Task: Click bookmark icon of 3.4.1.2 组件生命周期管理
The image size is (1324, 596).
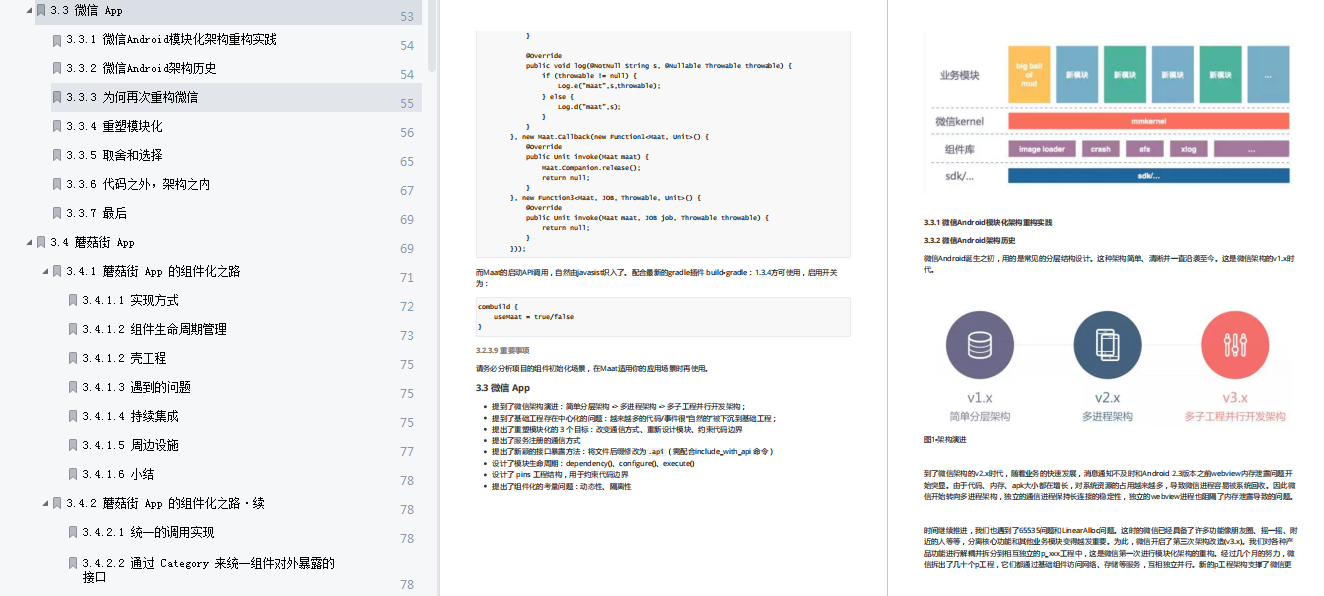Action: [73, 329]
